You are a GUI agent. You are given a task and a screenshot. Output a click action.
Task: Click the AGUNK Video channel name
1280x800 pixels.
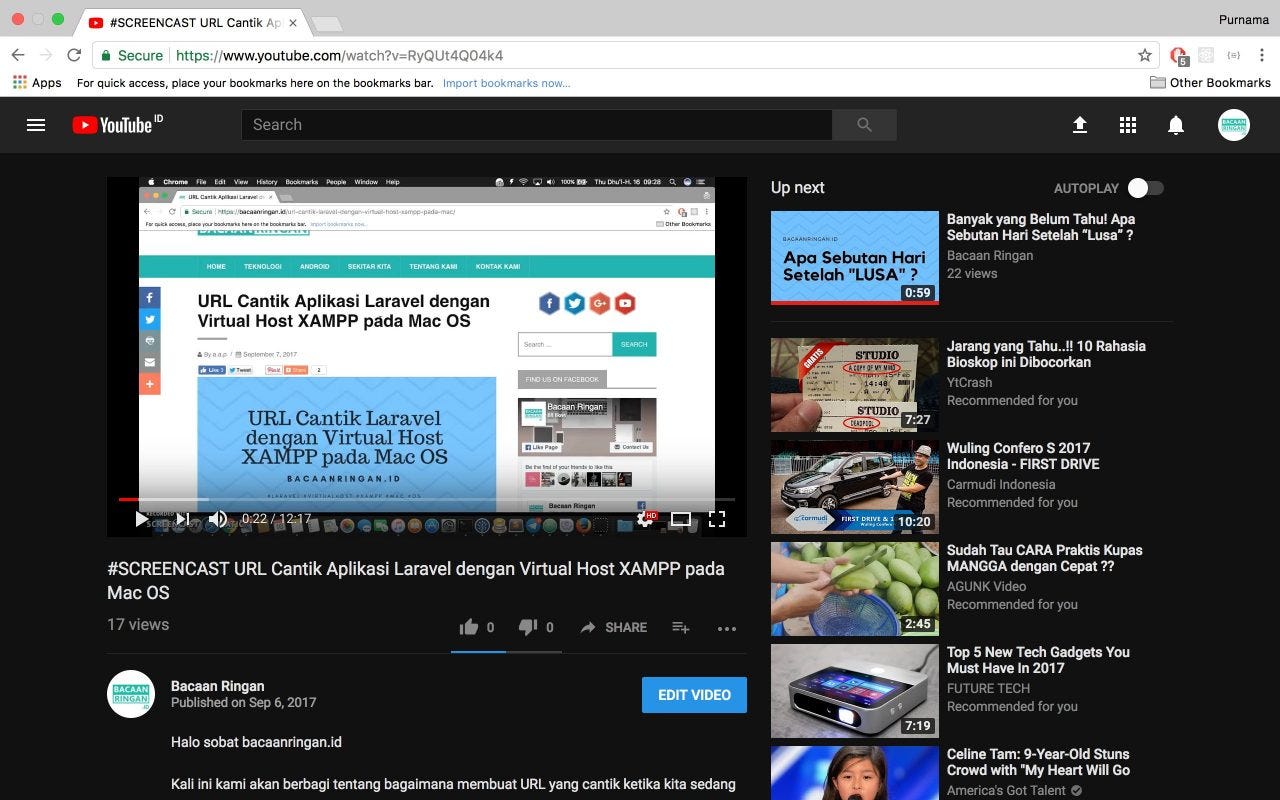coord(986,586)
